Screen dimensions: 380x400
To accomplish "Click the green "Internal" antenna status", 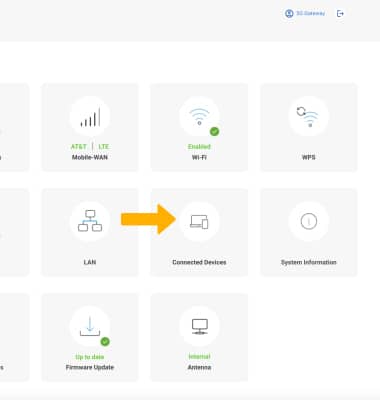I will [199, 357].
